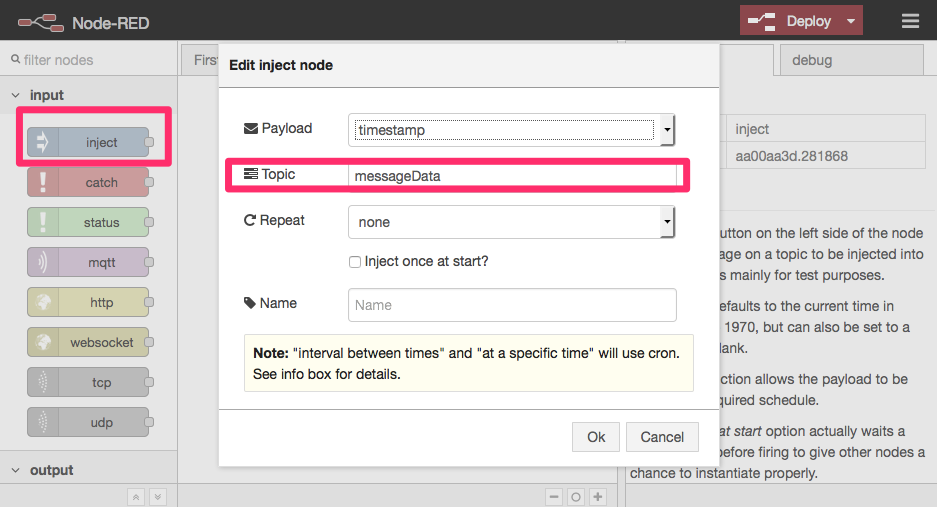
Task: Open the Repeat interval dropdown
Action: 512,222
